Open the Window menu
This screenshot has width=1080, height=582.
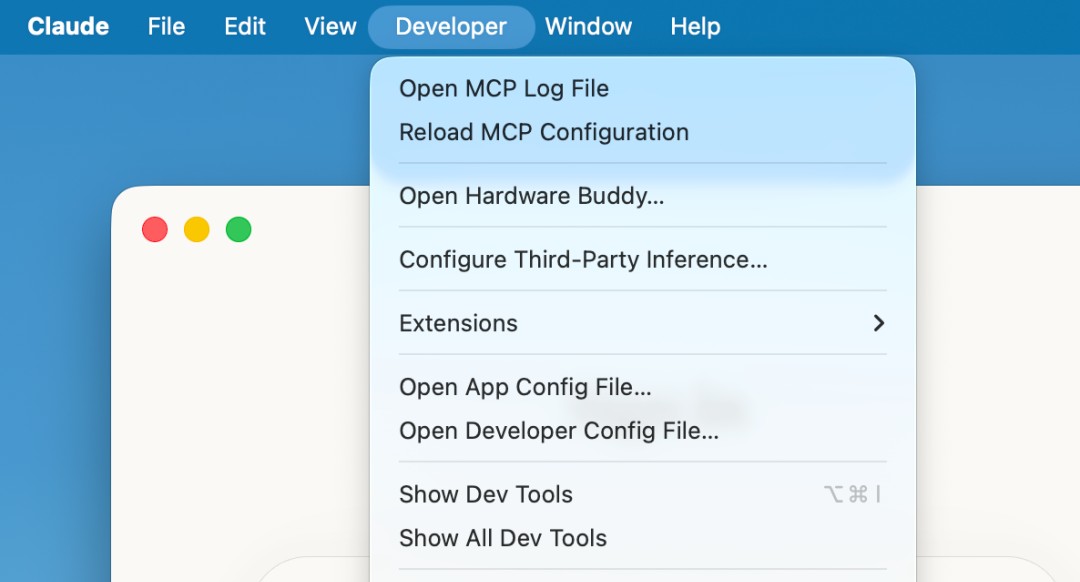(x=588, y=26)
